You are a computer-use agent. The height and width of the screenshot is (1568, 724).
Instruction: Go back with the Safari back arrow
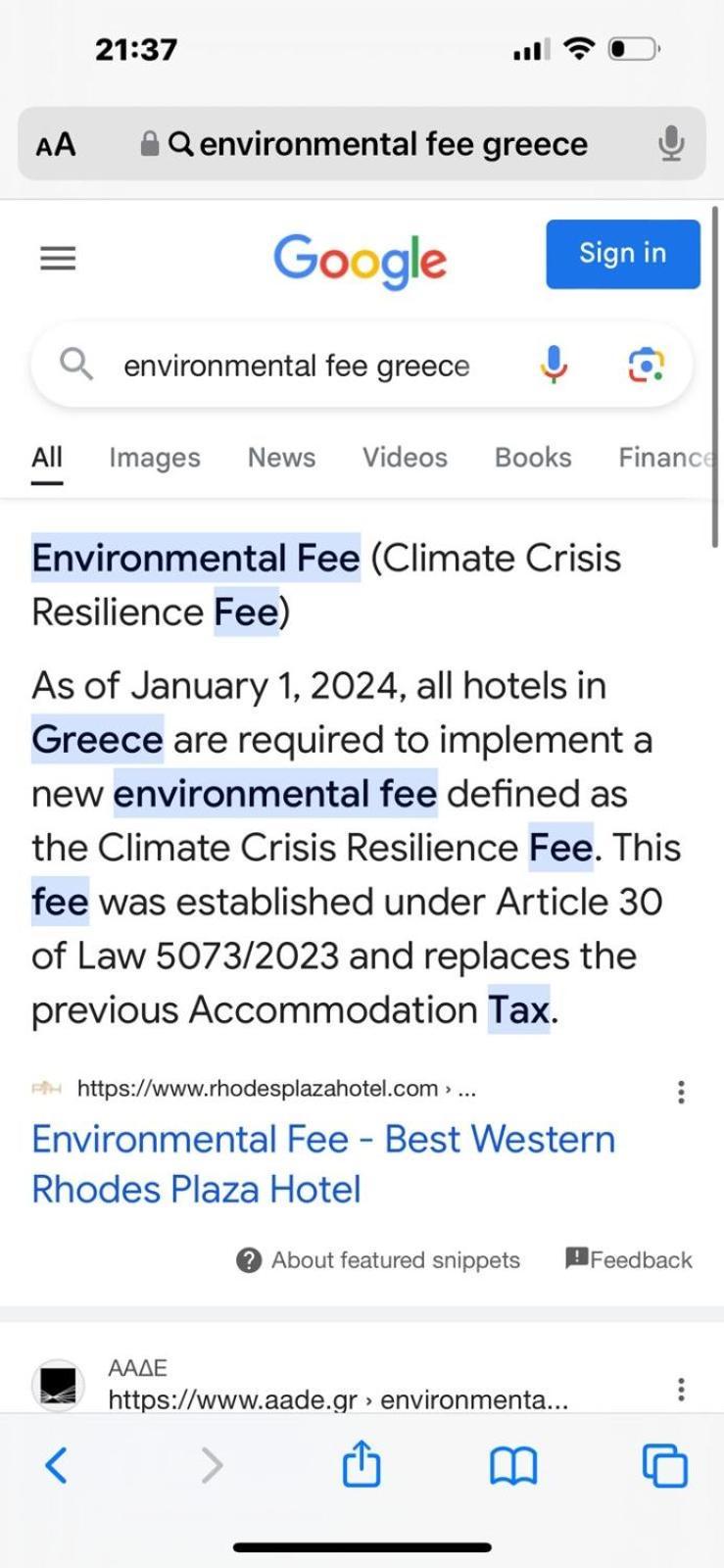[x=57, y=1466]
